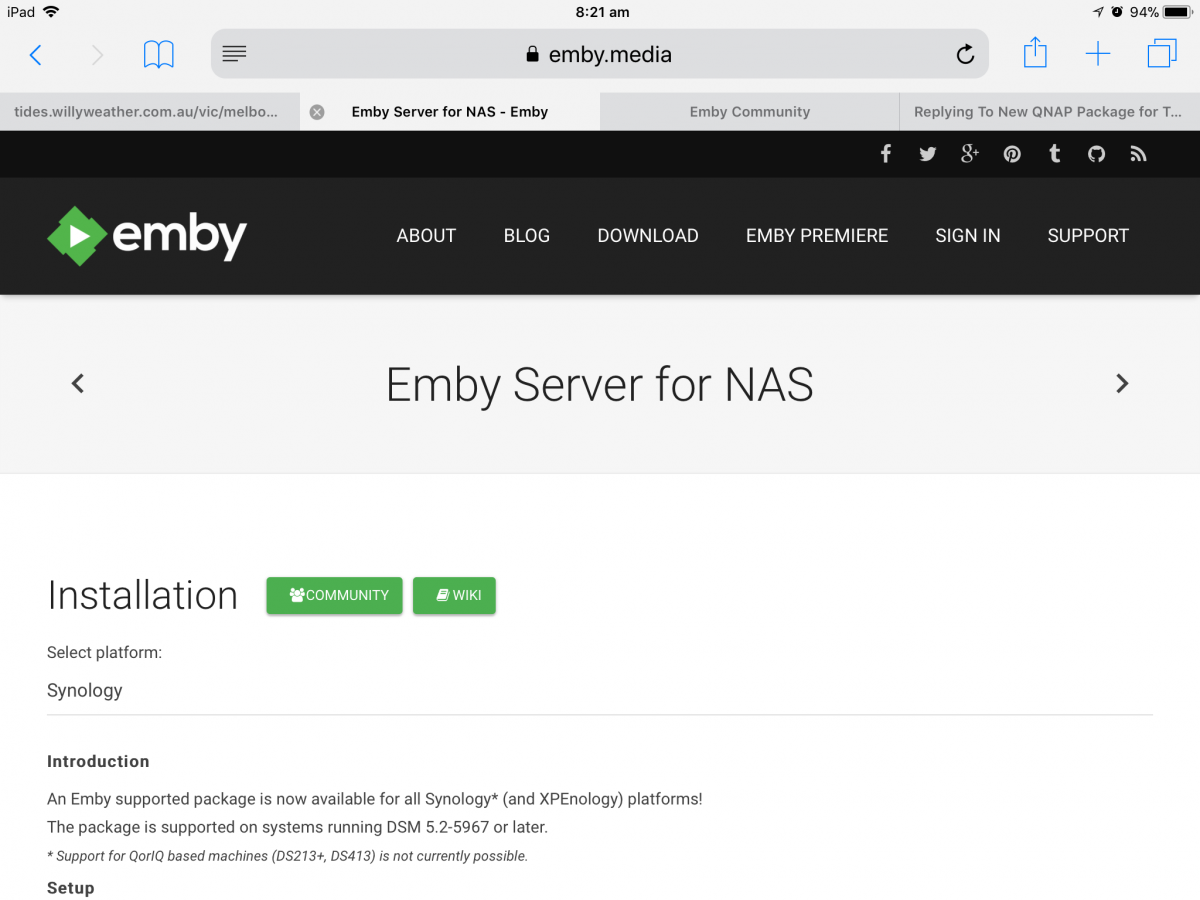Open the EMBY PREMIERE menu item
This screenshot has height=900, width=1200.
tap(817, 236)
